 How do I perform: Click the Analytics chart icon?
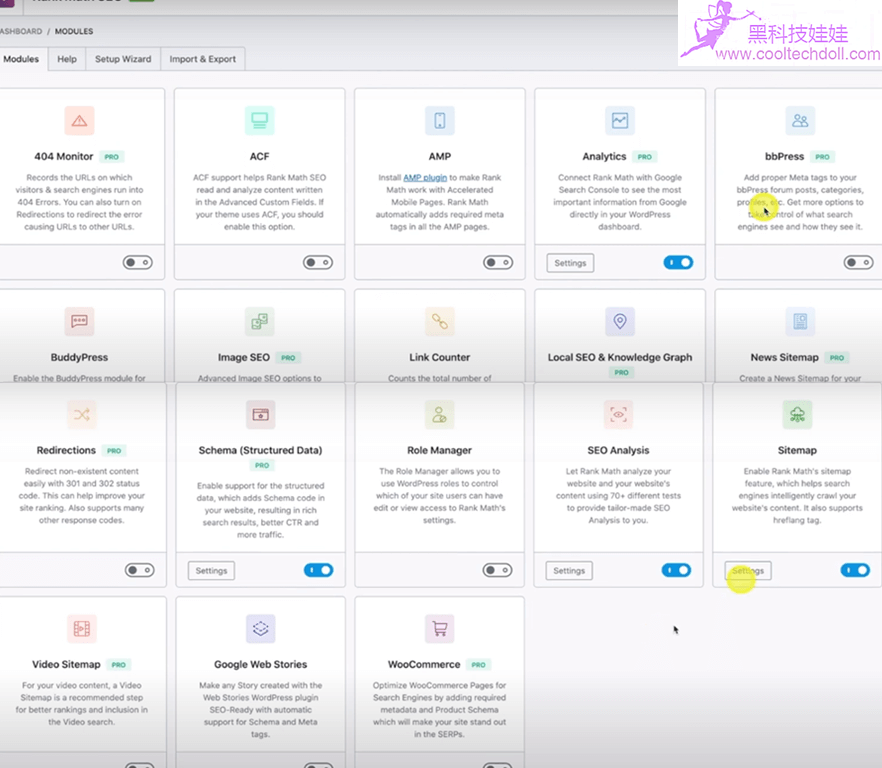coord(620,120)
